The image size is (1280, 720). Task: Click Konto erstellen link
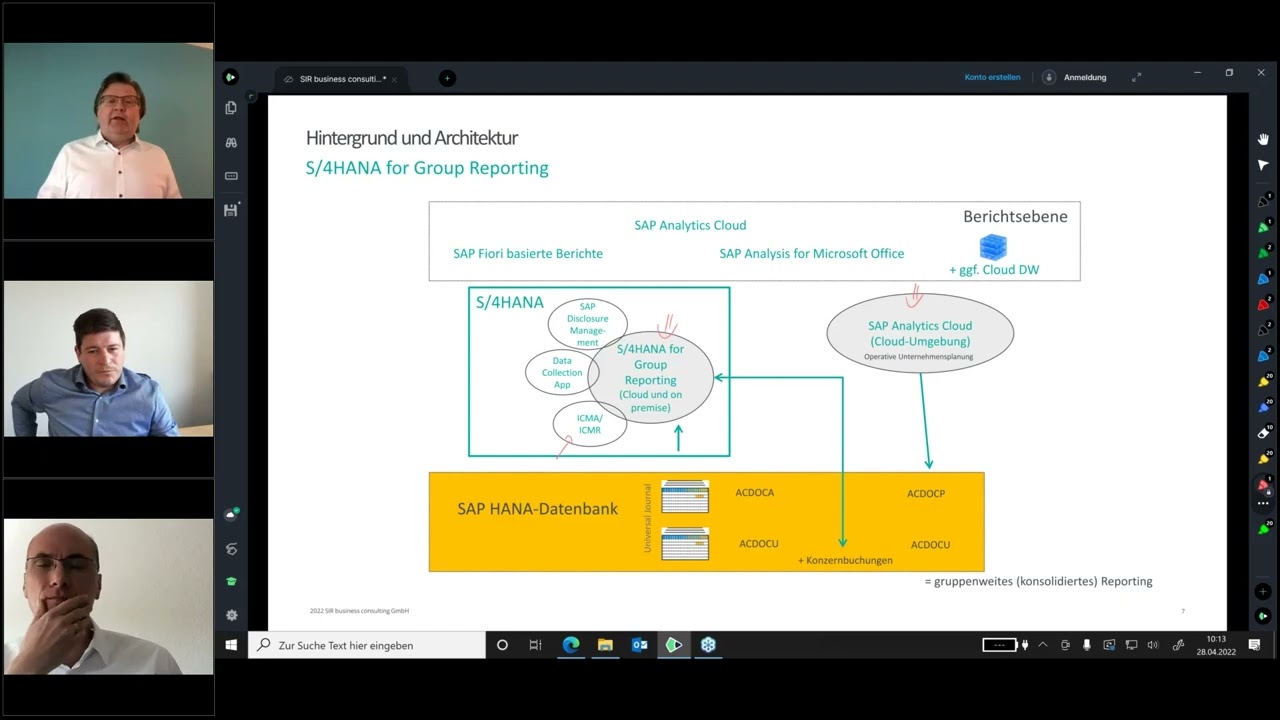pos(992,77)
